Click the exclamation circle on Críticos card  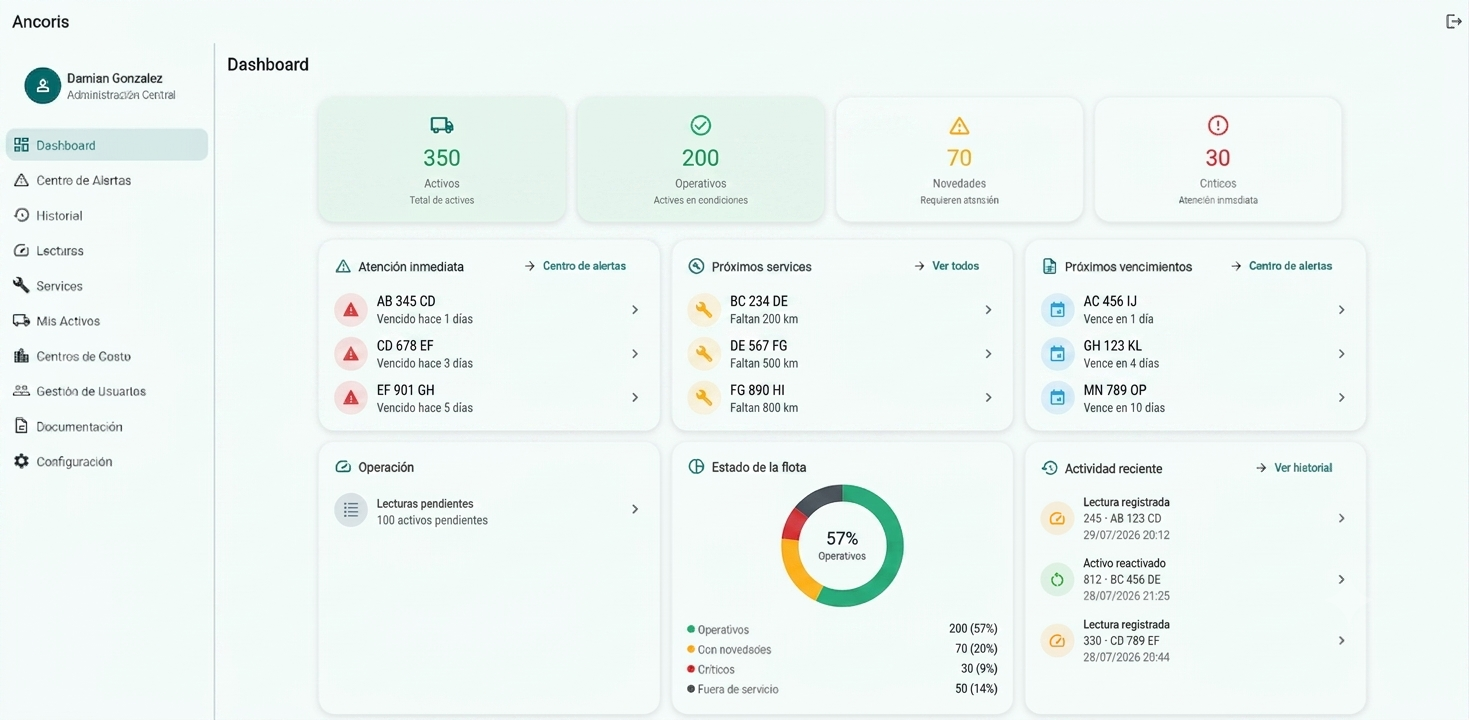(x=1218, y=125)
